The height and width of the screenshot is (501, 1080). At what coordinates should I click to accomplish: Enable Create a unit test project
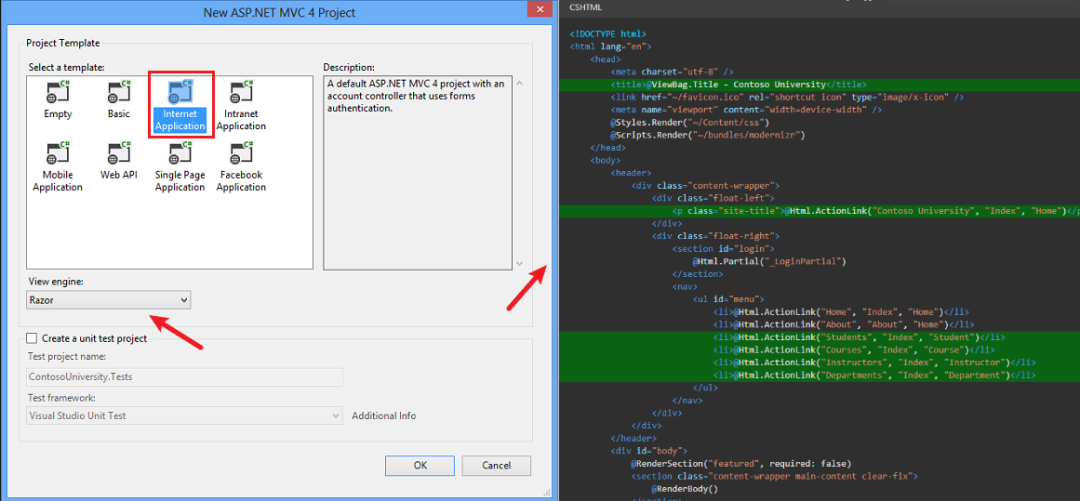pos(31,338)
